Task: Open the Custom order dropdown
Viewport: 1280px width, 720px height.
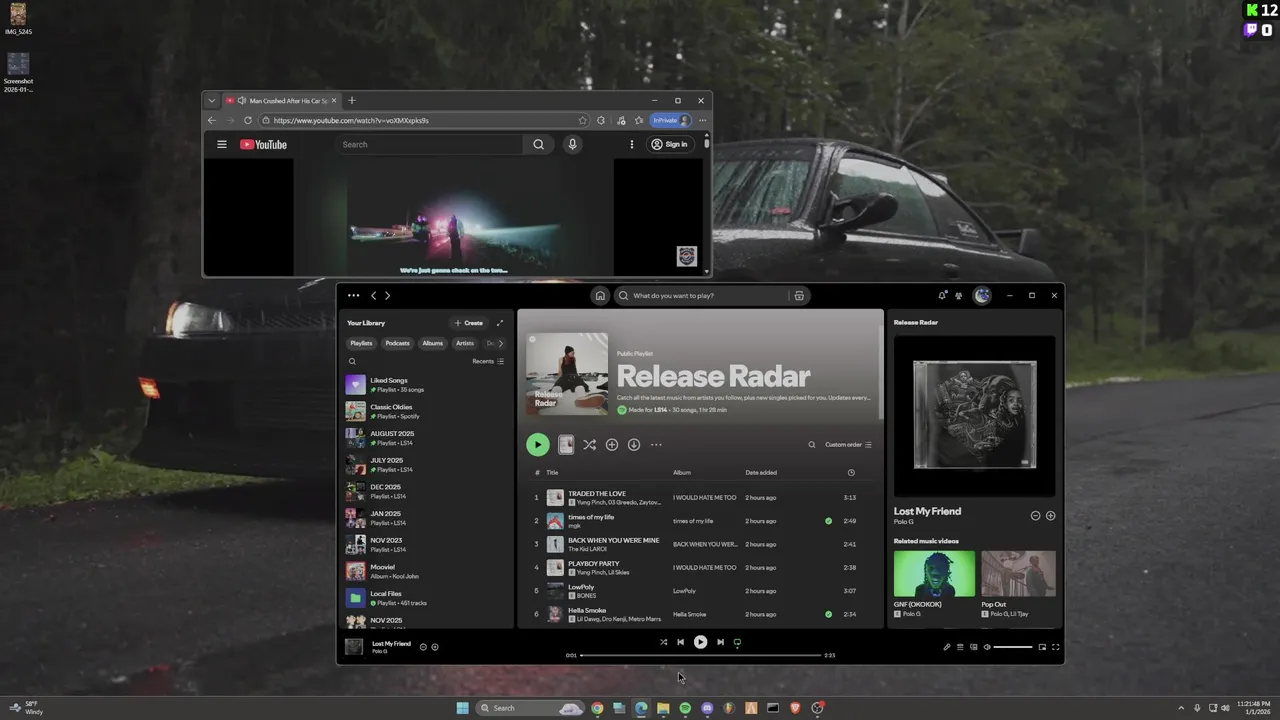Action: pos(848,445)
